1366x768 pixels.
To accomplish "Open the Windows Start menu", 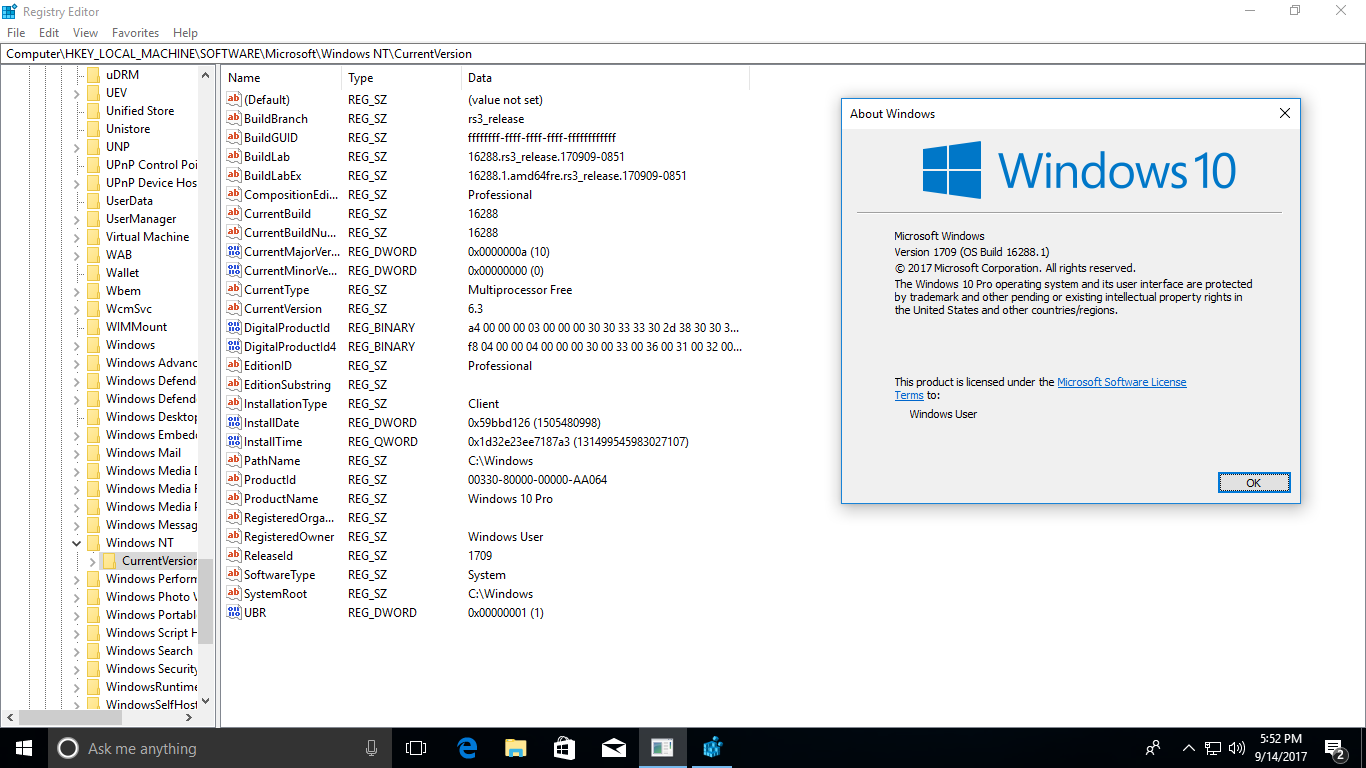I will point(24,748).
